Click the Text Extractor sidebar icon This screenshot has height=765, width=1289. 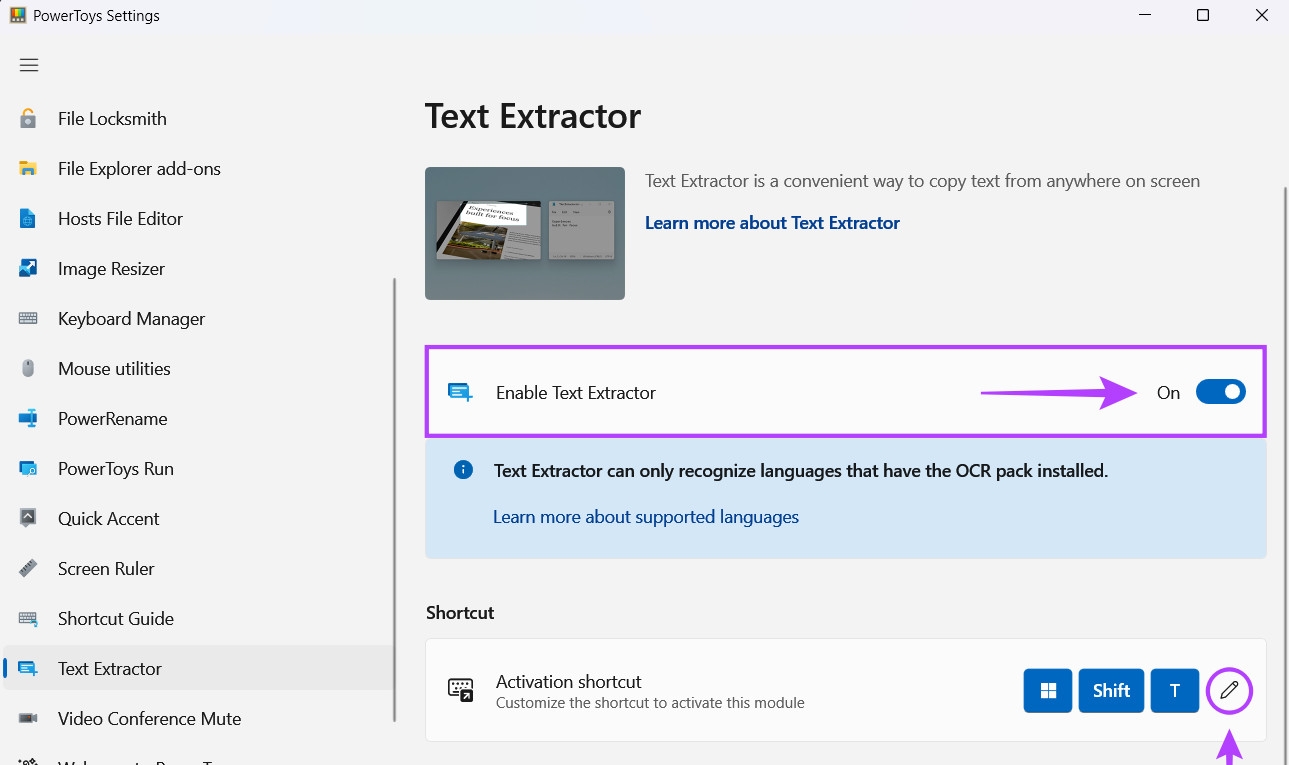28,668
